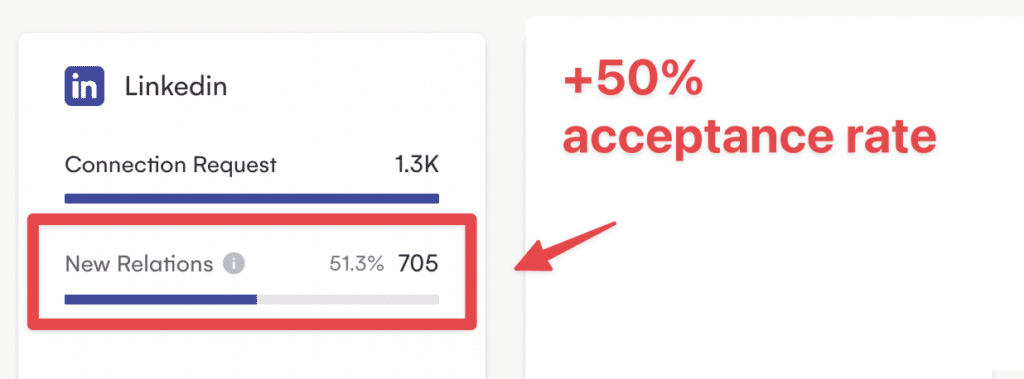Click the "acceptance rate" red text
The height and width of the screenshot is (379, 1024).
coord(750,138)
